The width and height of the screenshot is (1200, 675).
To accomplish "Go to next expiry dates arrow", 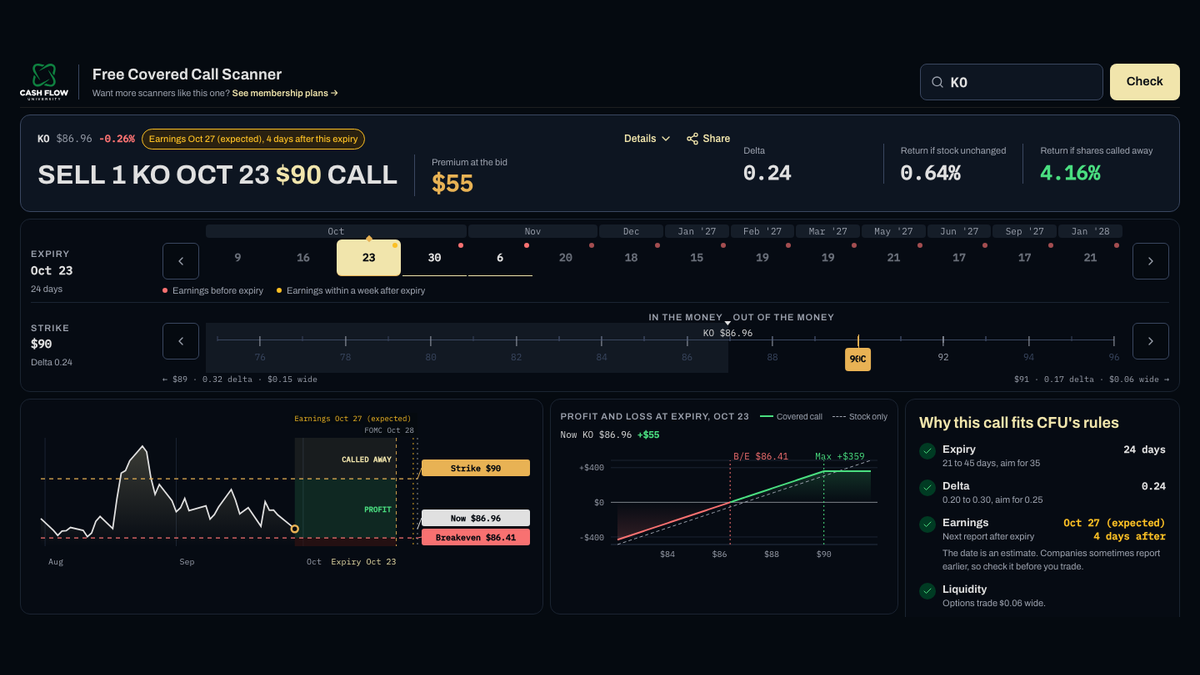I will tap(1150, 260).
